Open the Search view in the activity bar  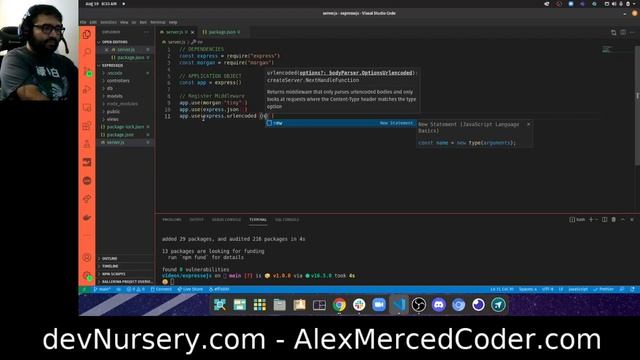pos(87,52)
